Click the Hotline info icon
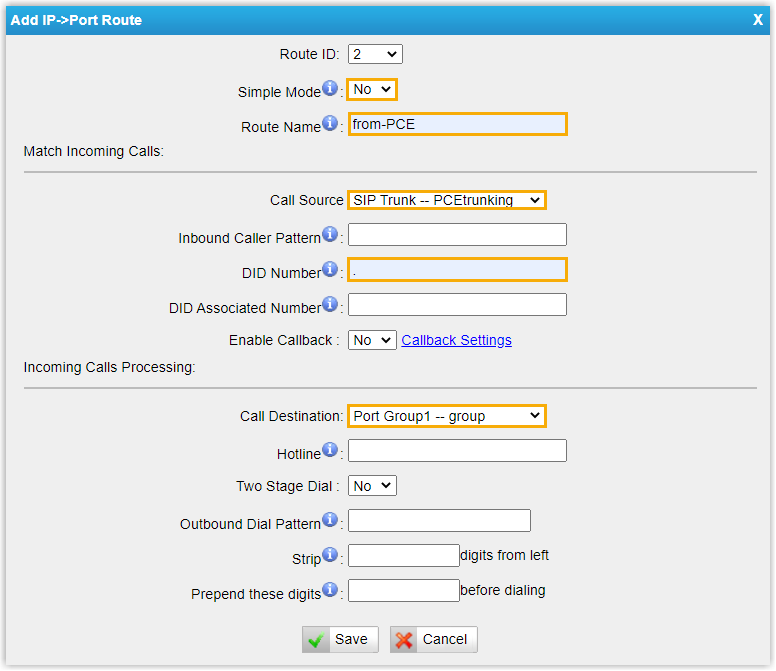This screenshot has height=671, width=776. (x=330, y=450)
